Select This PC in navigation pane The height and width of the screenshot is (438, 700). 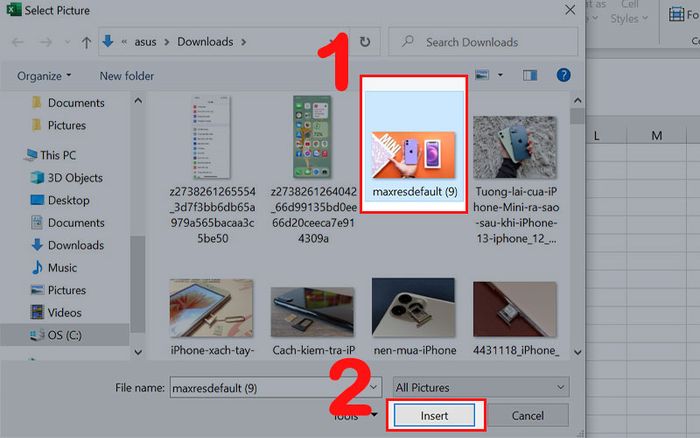50,155
